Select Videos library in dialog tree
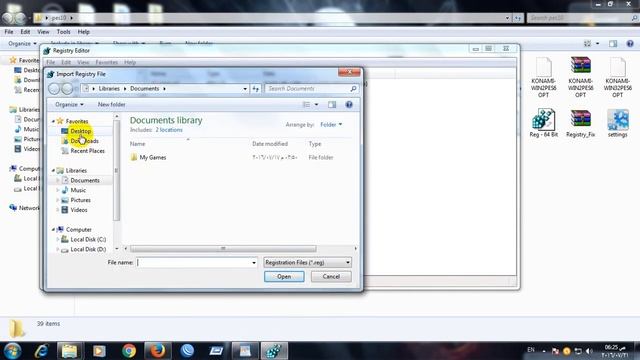 pyautogui.click(x=79, y=210)
